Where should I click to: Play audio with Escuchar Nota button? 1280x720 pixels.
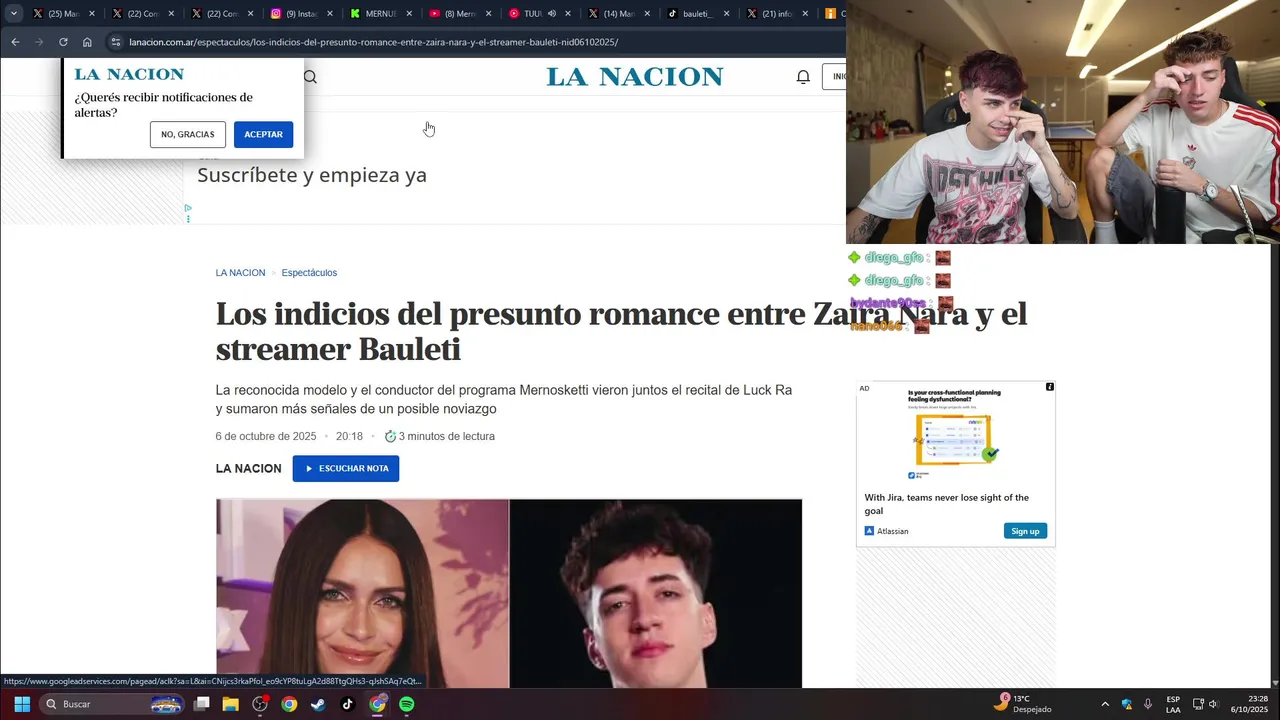346,468
